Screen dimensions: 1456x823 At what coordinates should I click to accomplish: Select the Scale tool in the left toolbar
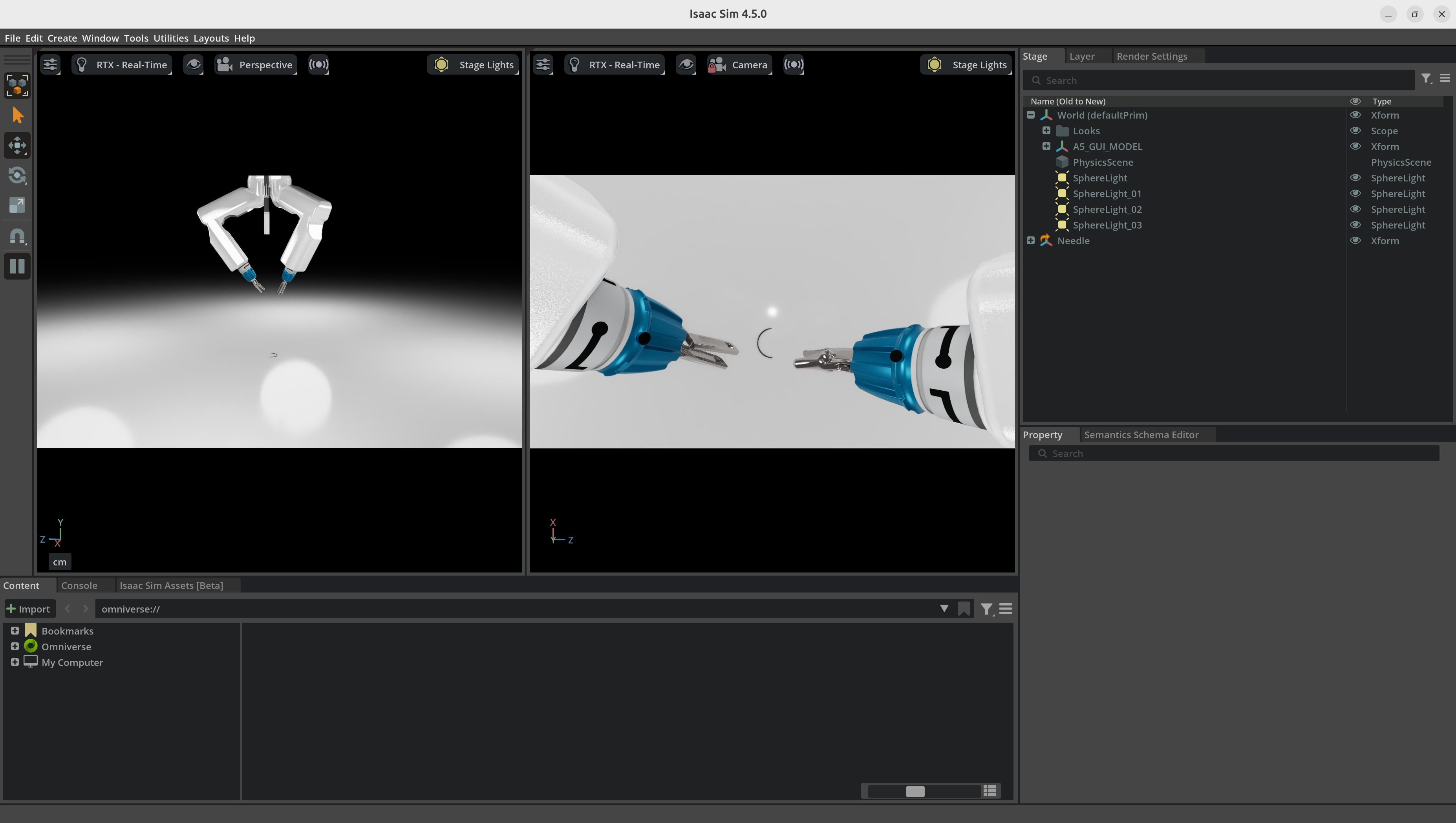click(17, 205)
